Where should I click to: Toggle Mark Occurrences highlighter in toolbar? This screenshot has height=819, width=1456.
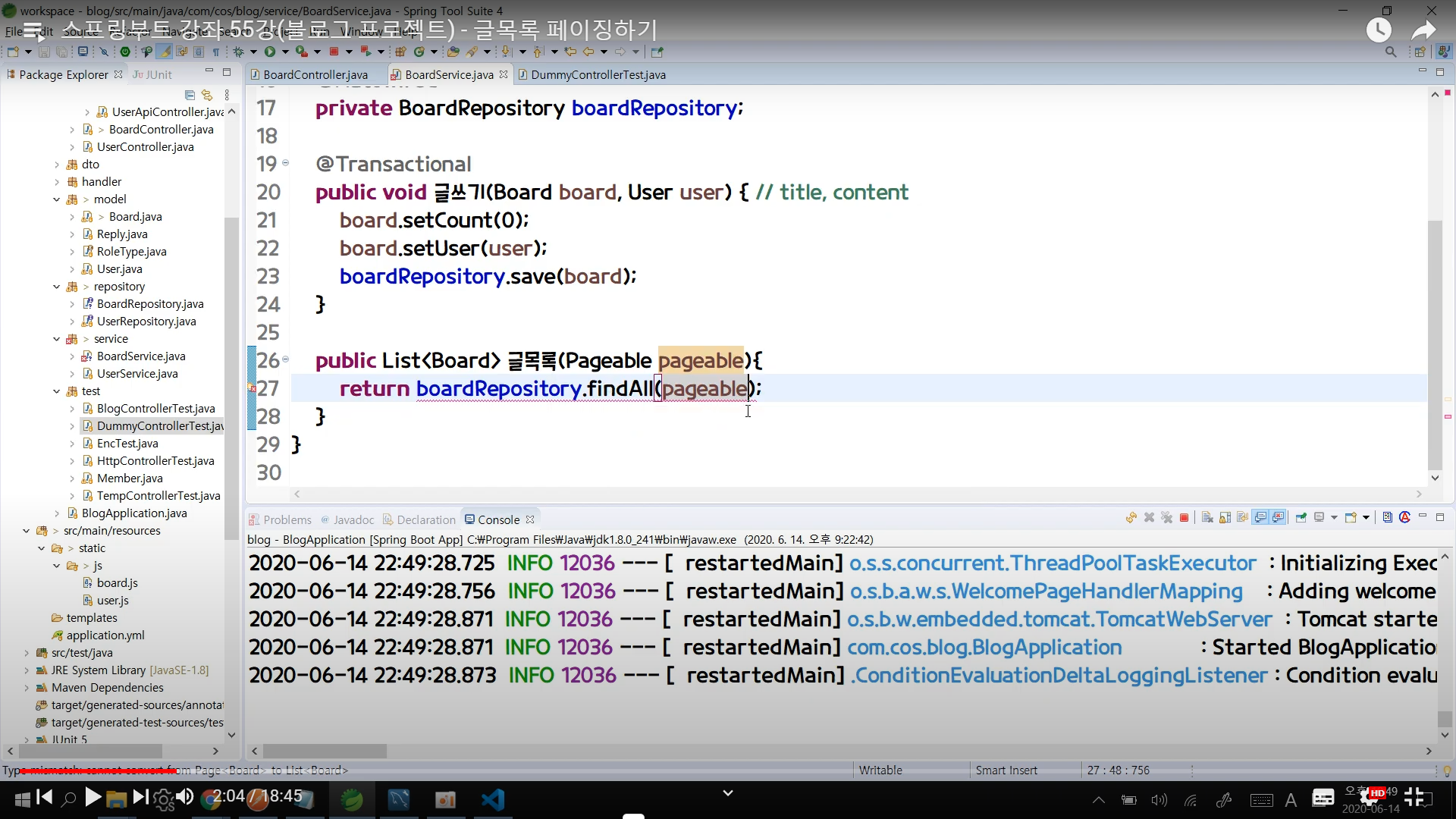(164, 52)
